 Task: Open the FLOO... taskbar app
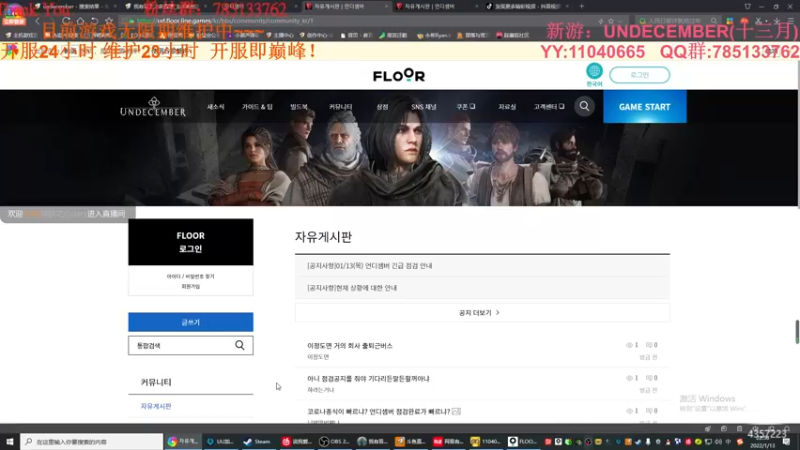click(522, 441)
